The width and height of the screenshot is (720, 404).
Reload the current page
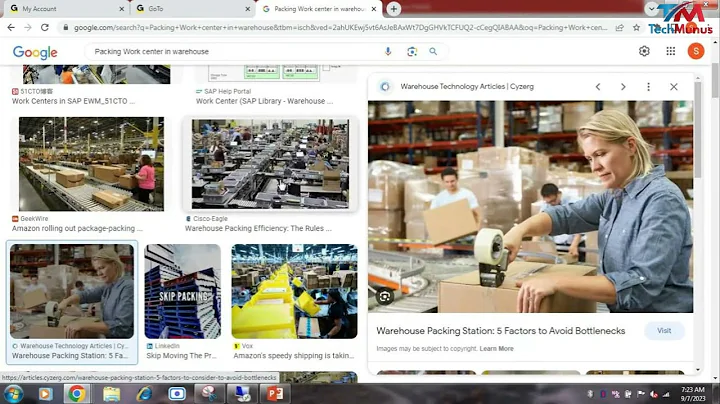tap(45, 28)
